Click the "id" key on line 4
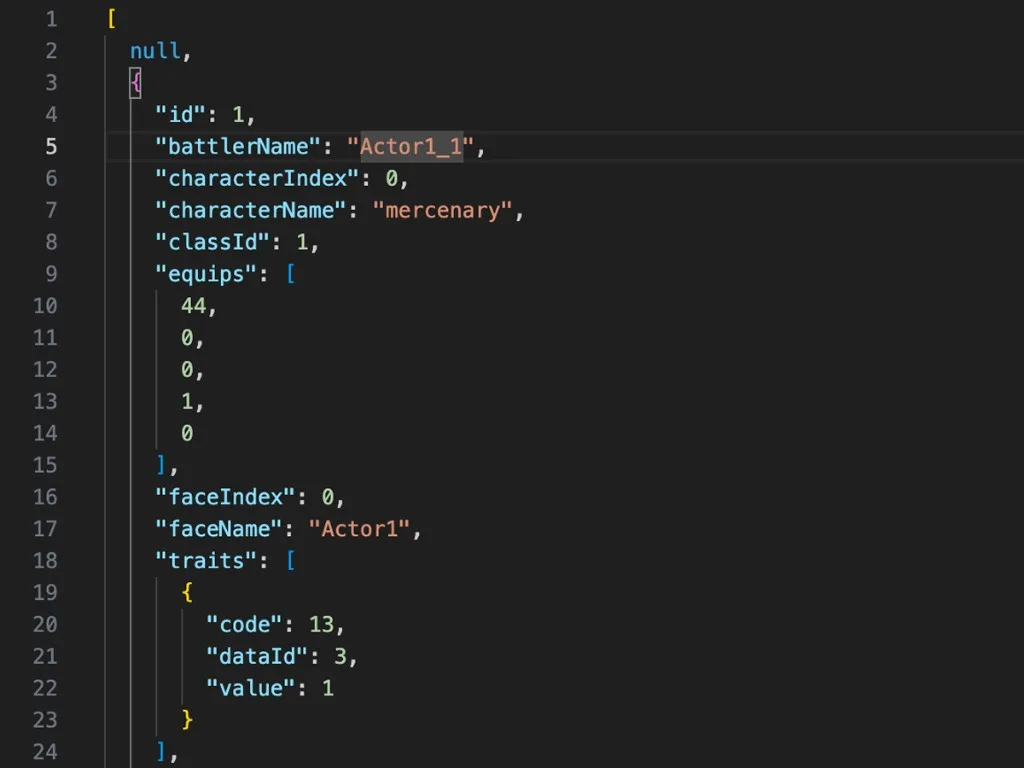This screenshot has width=1024, height=768. click(180, 114)
